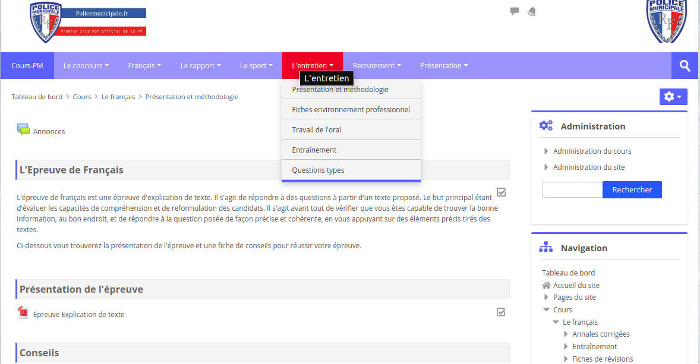This screenshot has width=700, height=364.
Task: Click the L'Epreuve de Français section heading
Action: click(x=71, y=170)
